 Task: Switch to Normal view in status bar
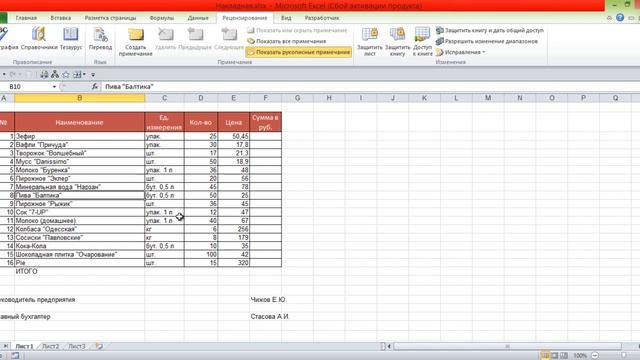click(545, 356)
